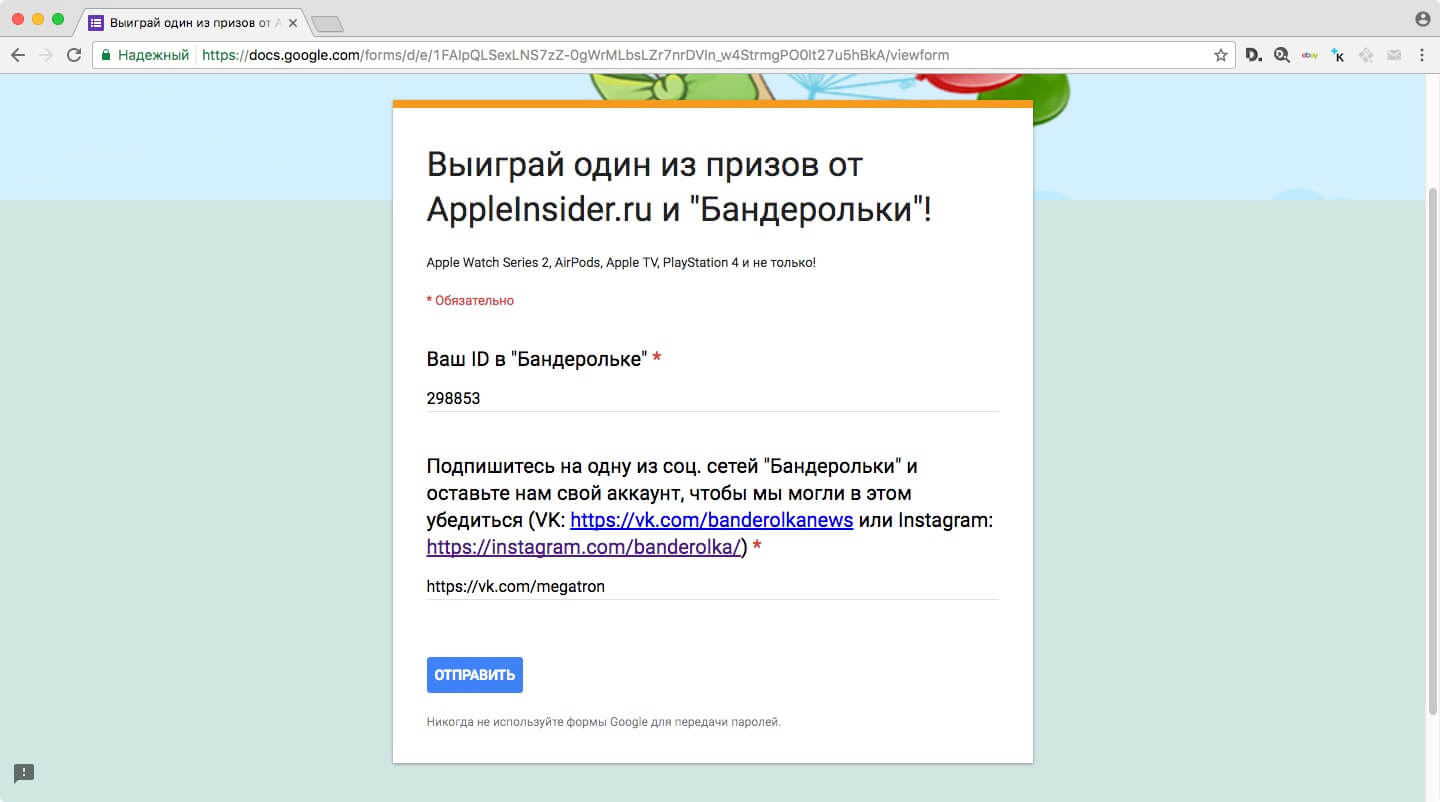Viewport: 1440px width, 802px height.
Task: Open the 'K' extension with blue plus
Action: [1337, 56]
